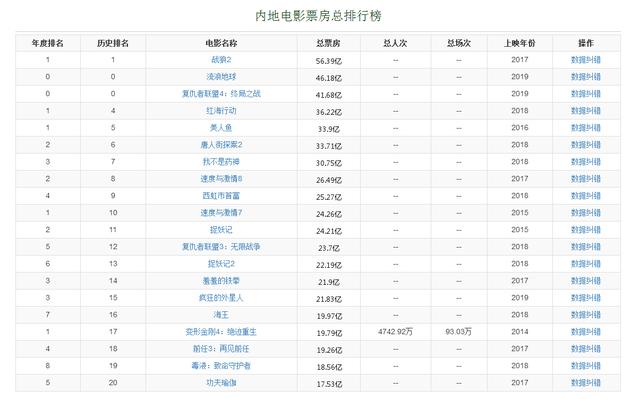Open the 功夫瑜伽 movie link
The width and height of the screenshot is (640, 399).
click(x=221, y=383)
